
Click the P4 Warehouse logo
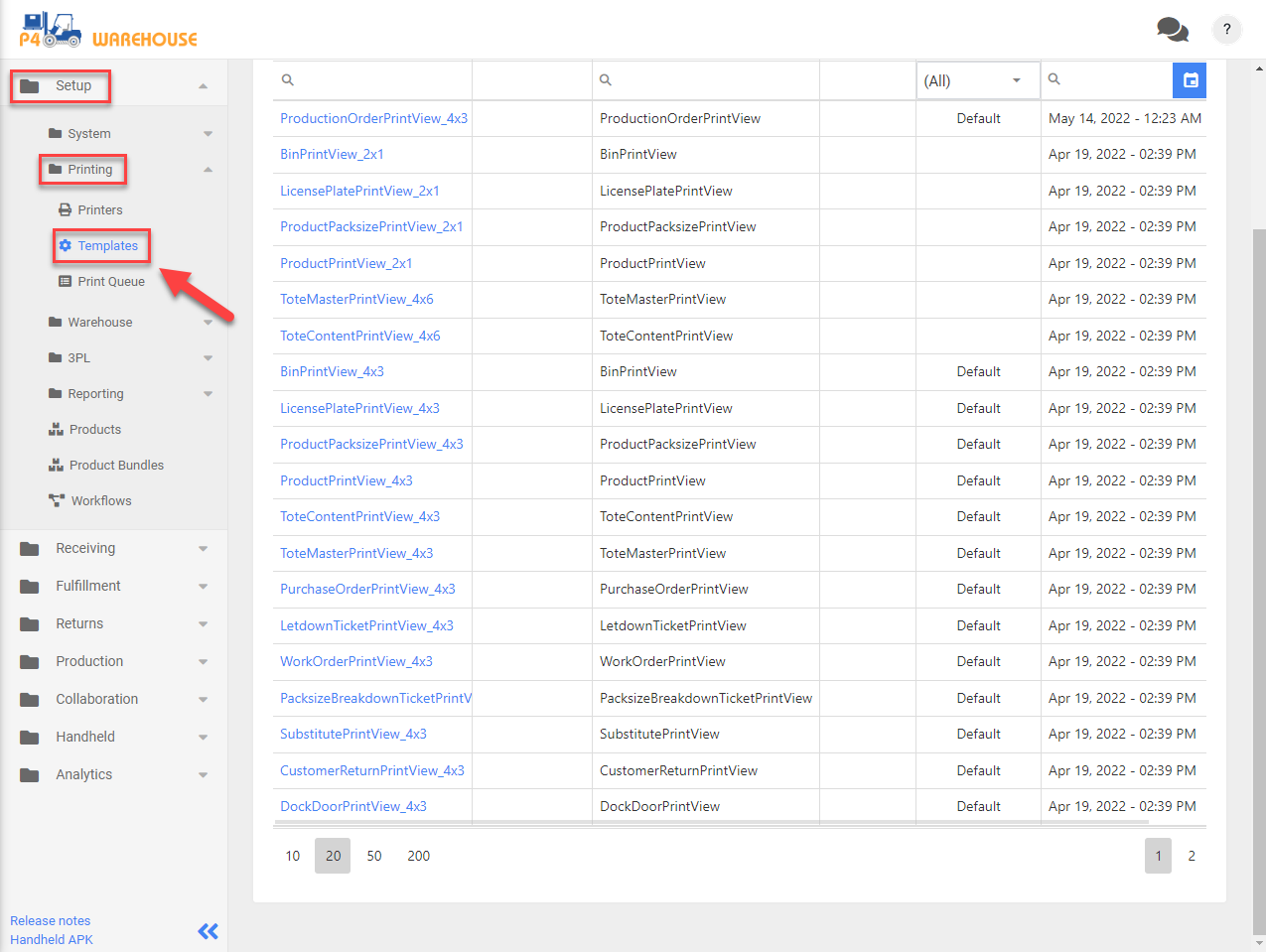click(x=108, y=31)
